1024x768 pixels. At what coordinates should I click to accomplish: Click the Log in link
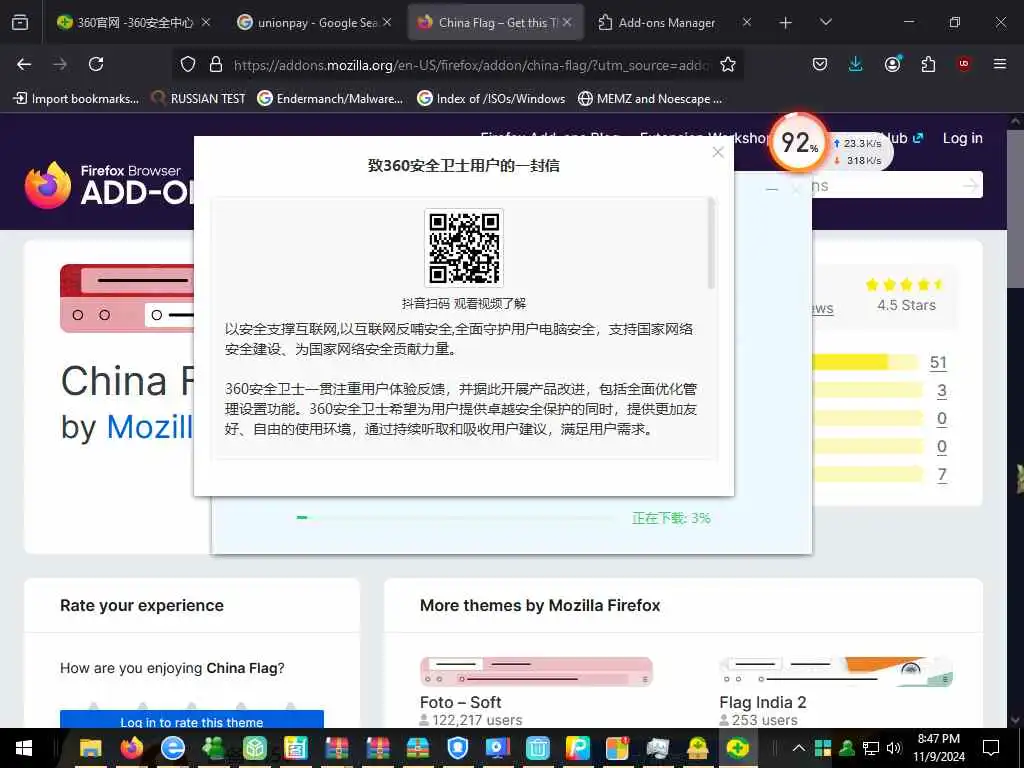[962, 138]
